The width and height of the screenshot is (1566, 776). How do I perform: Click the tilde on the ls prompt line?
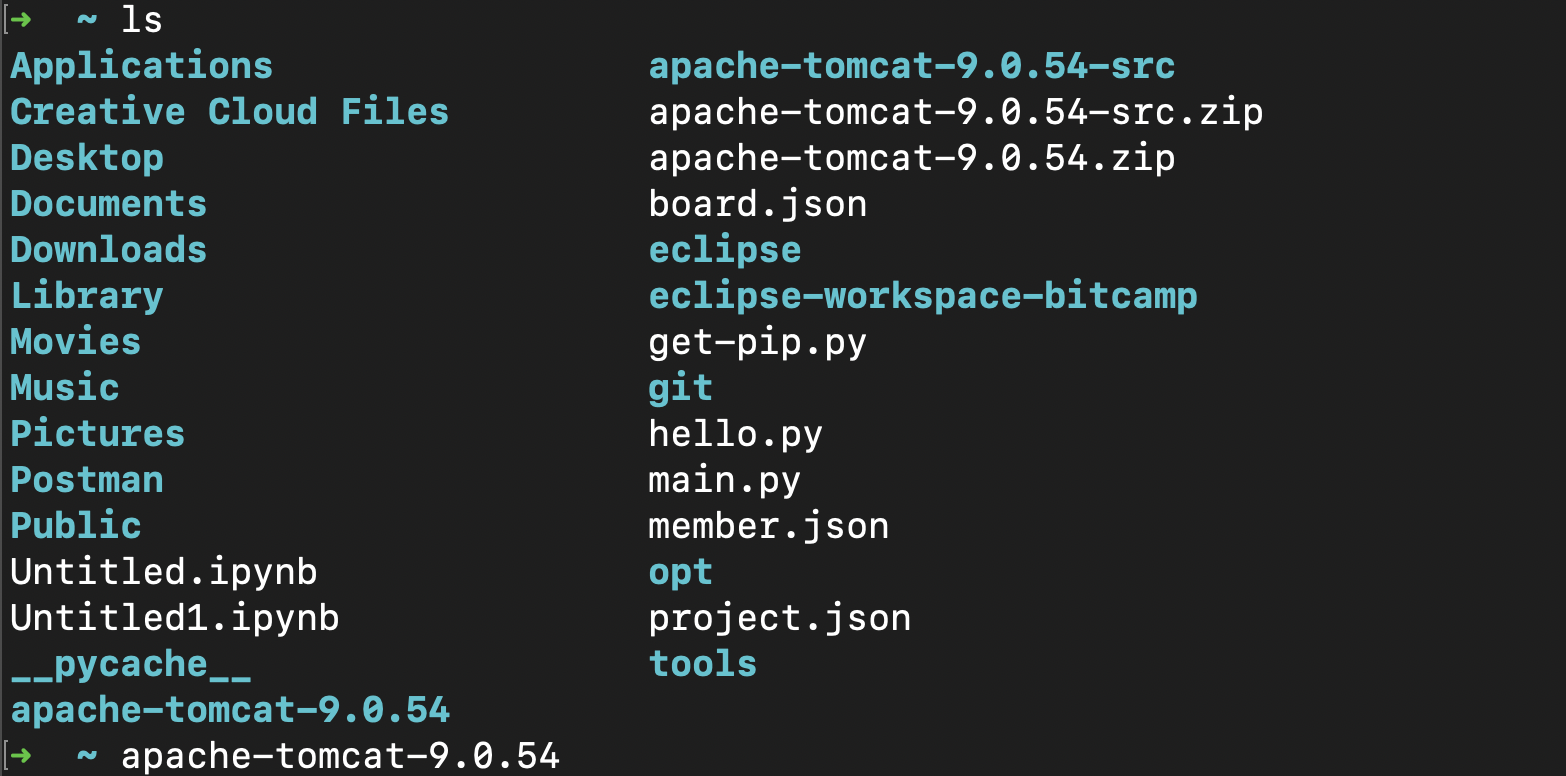tap(87, 20)
